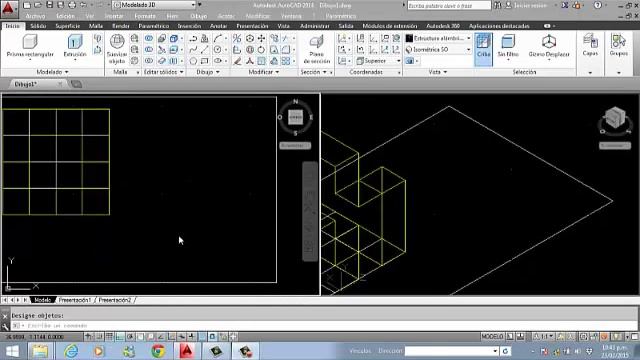Click the Open file icon in quick access toolbar
640x360 pixels.
coord(38,5)
